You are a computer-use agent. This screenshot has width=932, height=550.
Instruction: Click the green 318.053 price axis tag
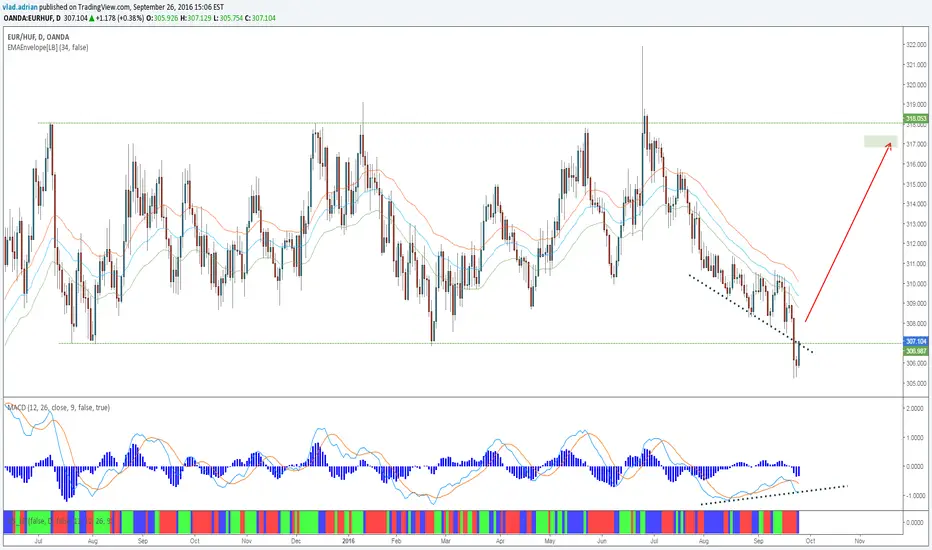[916, 119]
